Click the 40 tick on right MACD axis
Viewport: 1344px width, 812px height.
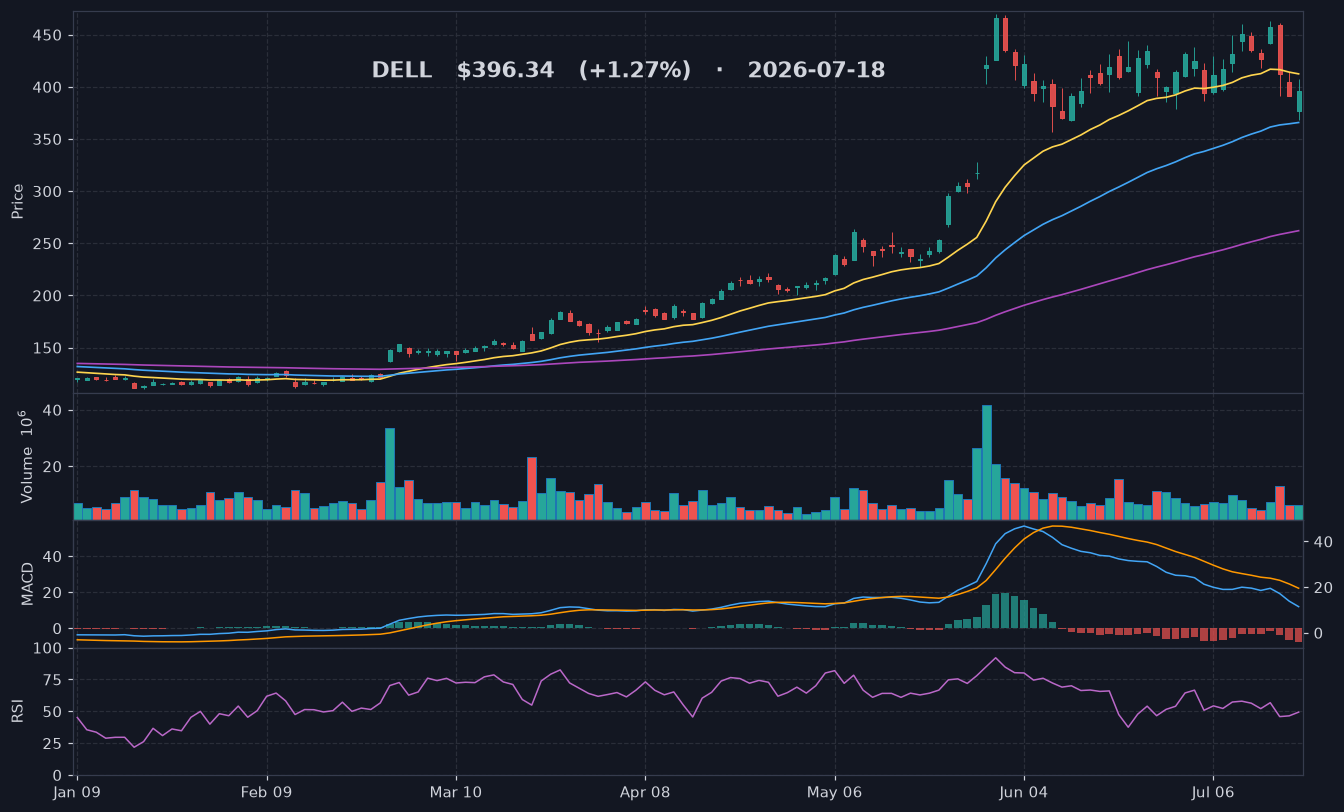click(1322, 542)
